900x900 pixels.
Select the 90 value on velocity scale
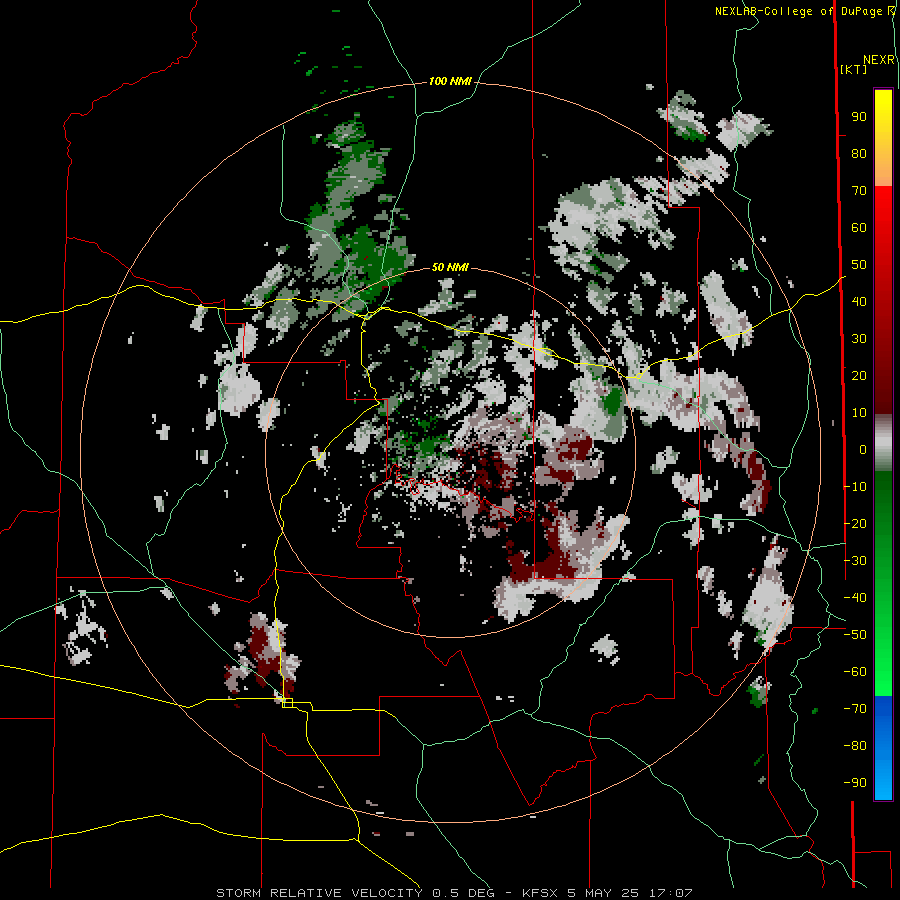859,117
